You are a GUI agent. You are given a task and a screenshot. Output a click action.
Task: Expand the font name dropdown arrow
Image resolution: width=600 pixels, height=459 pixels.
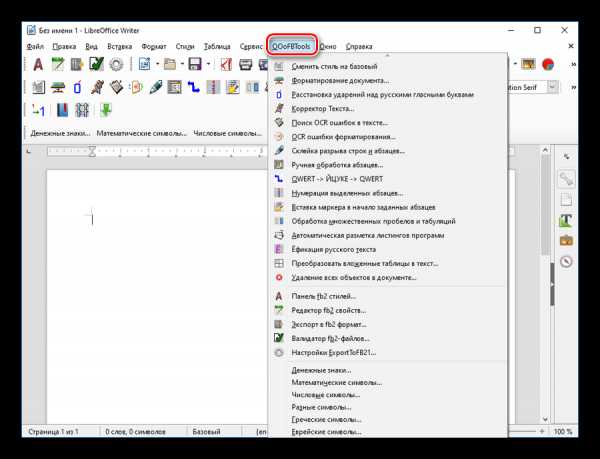click(x=557, y=88)
